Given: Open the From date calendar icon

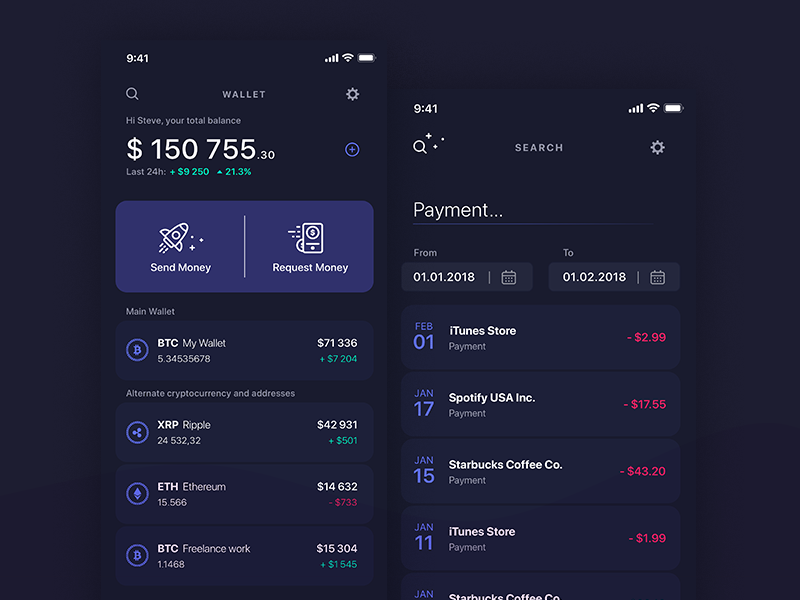Looking at the screenshot, I should 509,278.
